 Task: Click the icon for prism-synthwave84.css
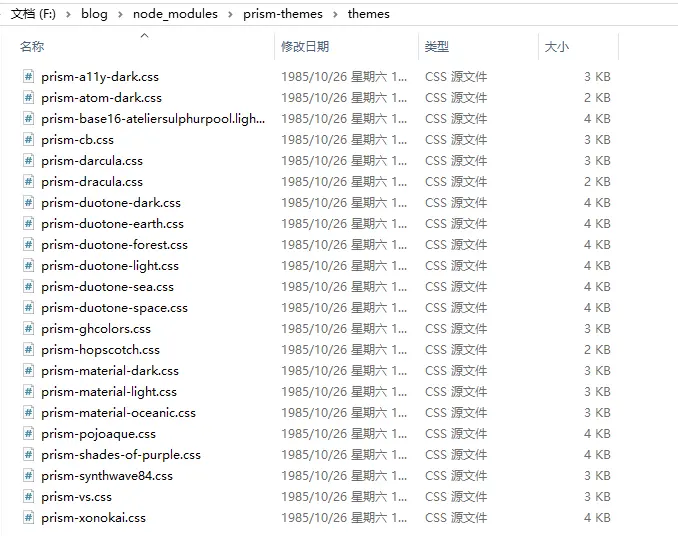pos(28,475)
